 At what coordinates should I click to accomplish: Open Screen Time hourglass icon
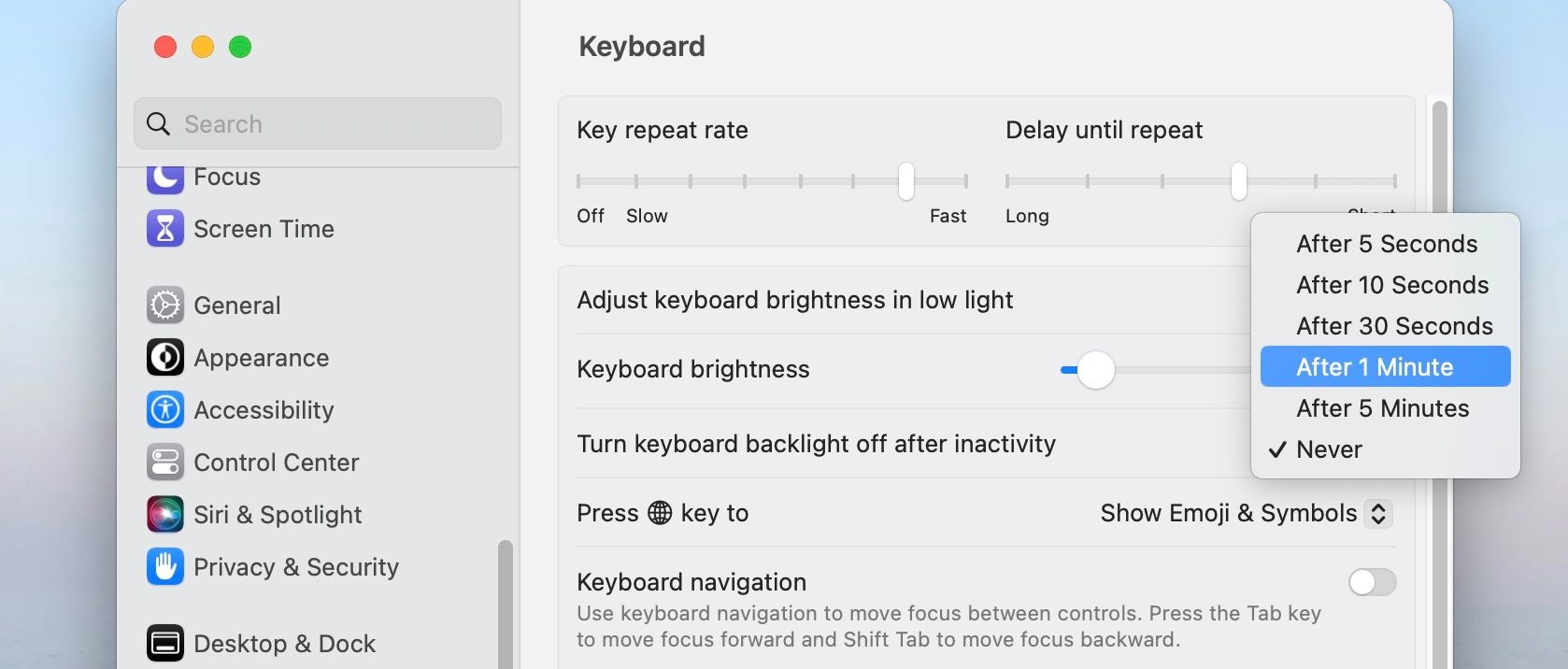pyautogui.click(x=165, y=229)
